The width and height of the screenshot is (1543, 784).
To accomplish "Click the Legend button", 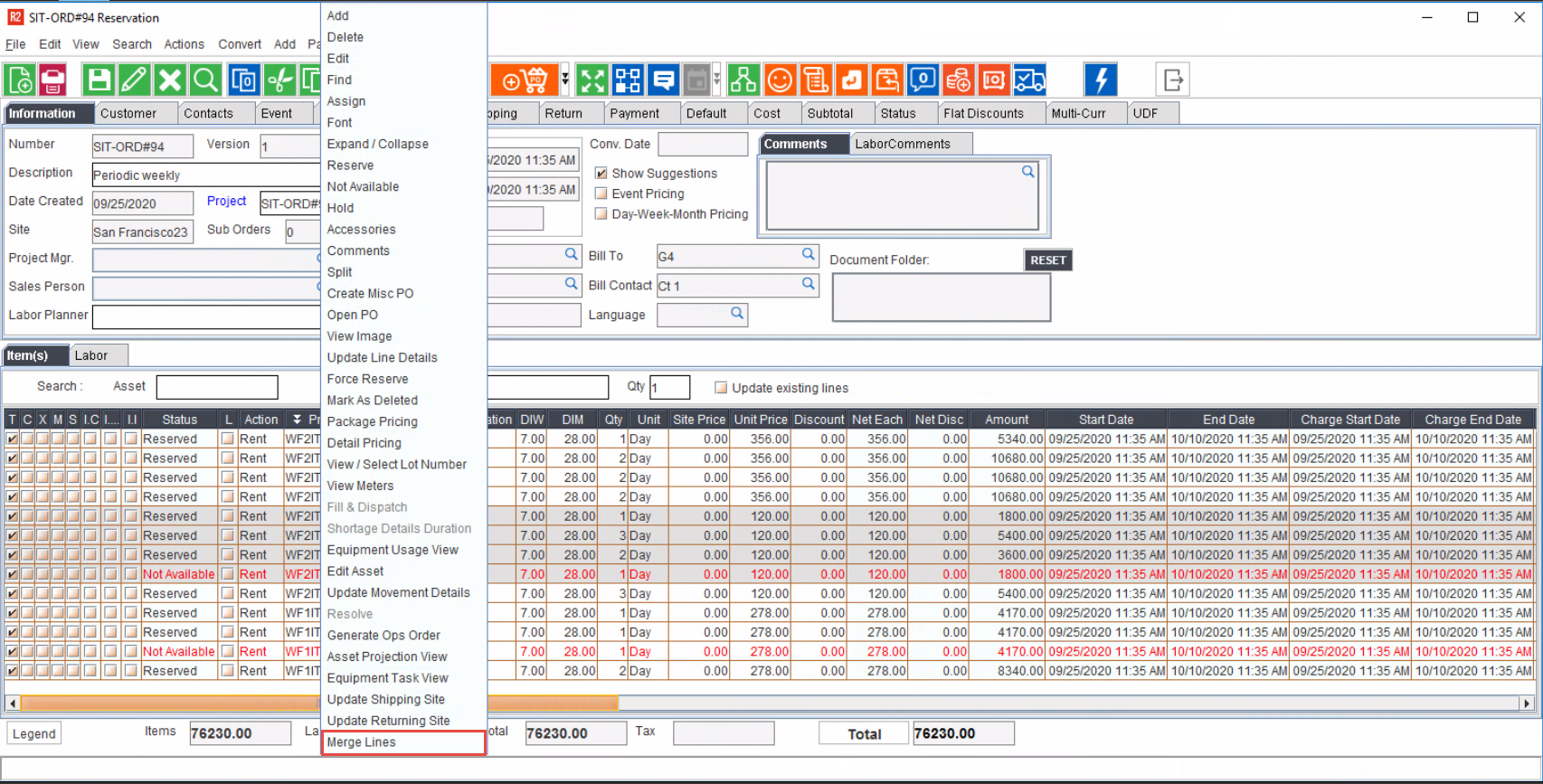I will click(x=34, y=733).
